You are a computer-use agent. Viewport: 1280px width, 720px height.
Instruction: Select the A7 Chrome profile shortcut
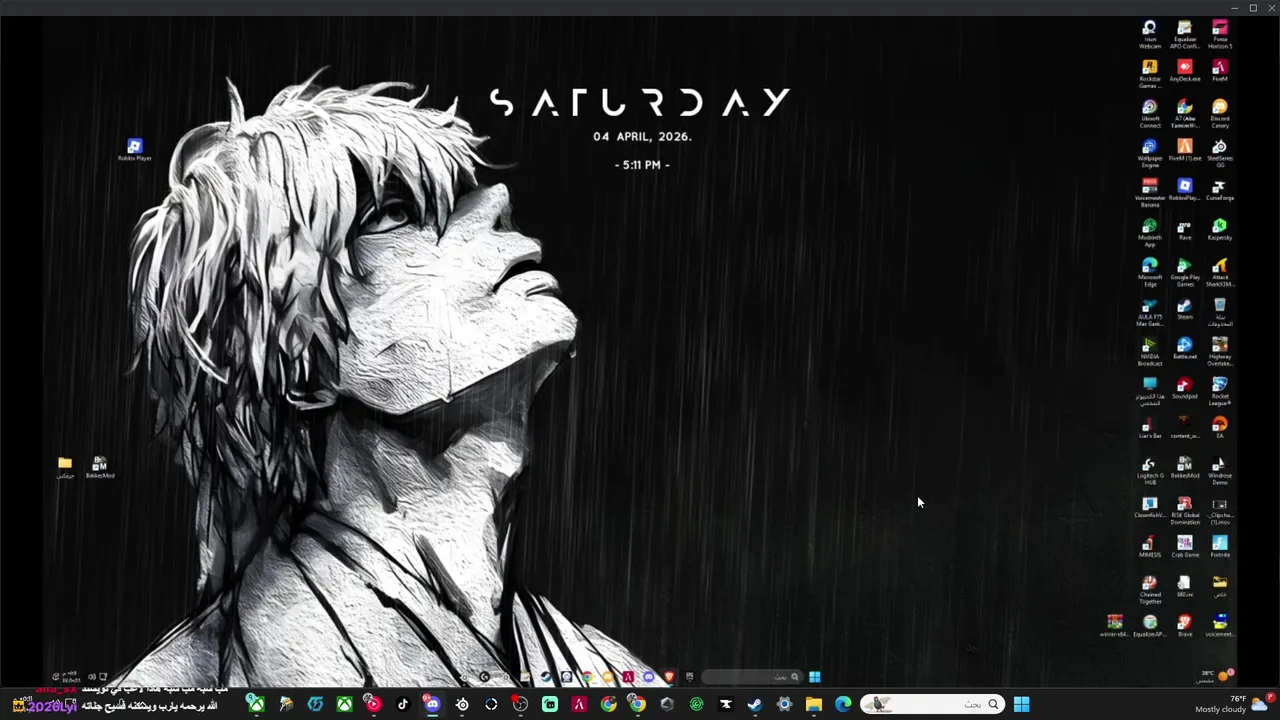pos(1185,114)
